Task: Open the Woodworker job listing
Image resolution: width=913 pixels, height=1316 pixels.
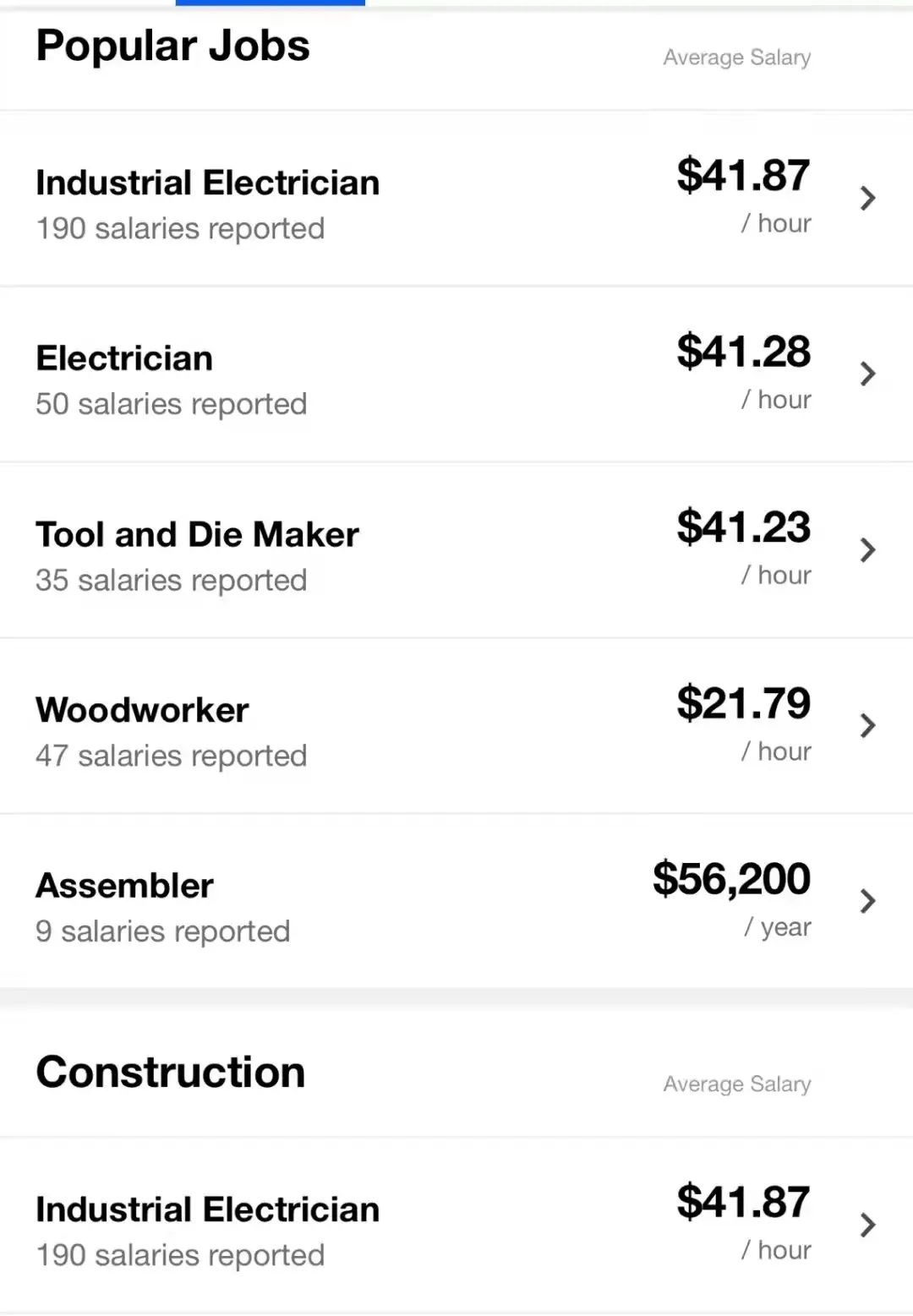Action: coord(142,710)
